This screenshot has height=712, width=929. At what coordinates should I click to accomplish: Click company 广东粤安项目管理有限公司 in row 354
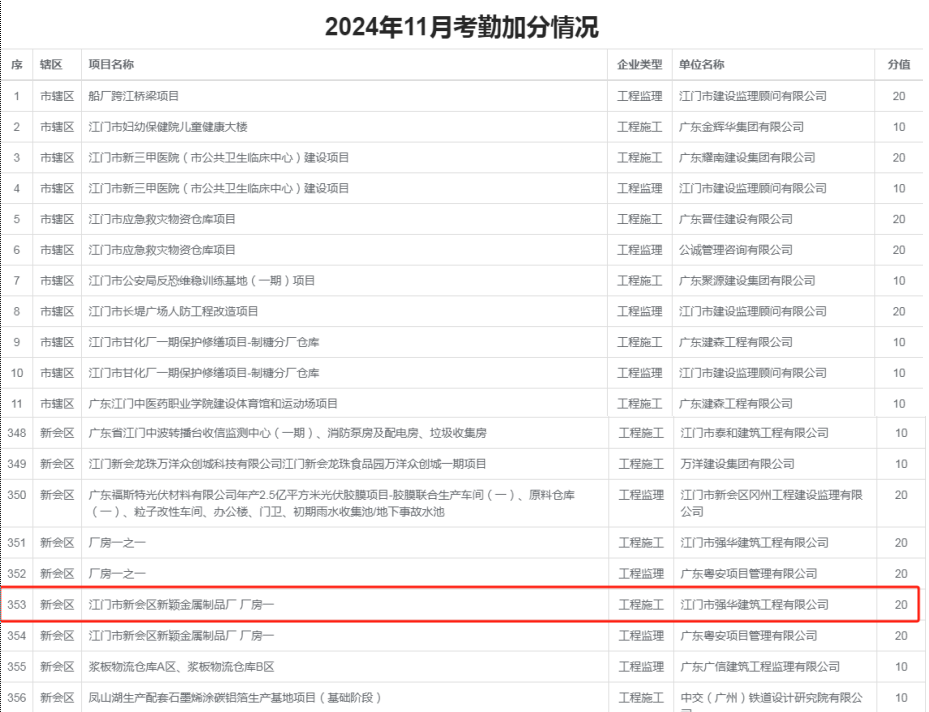point(749,636)
